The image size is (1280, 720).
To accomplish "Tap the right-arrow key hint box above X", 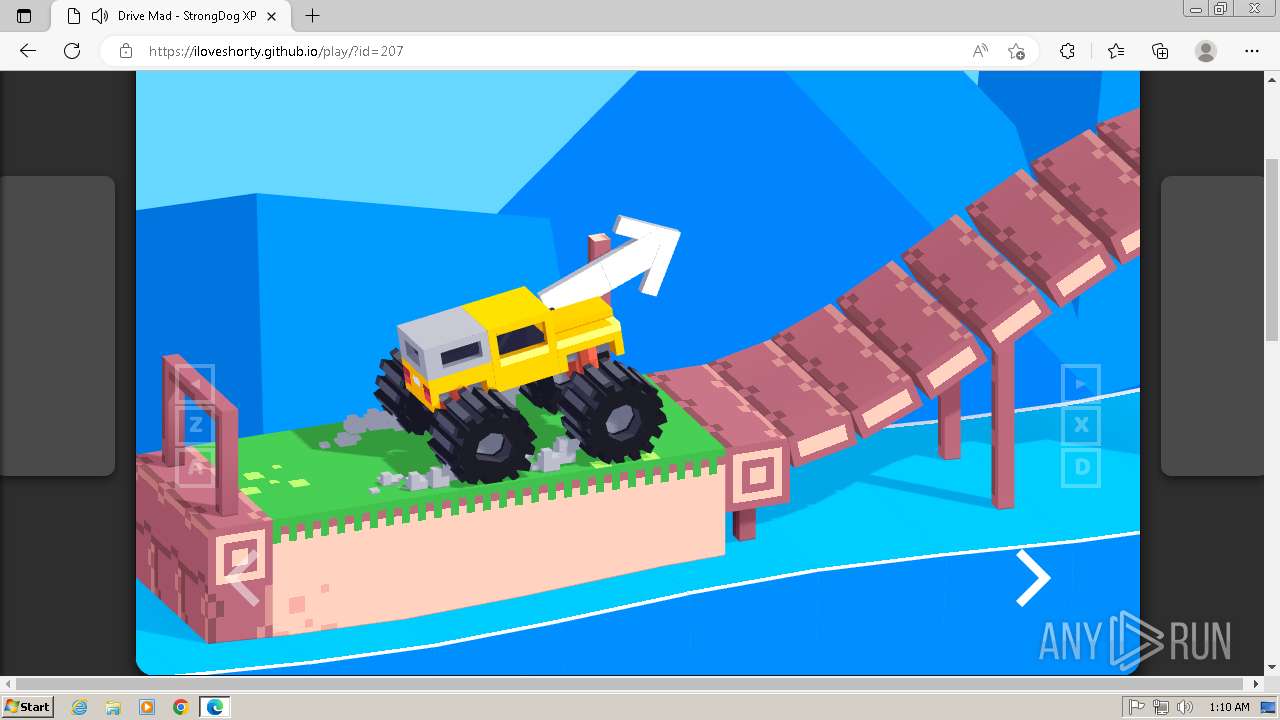I will tap(1081, 383).
